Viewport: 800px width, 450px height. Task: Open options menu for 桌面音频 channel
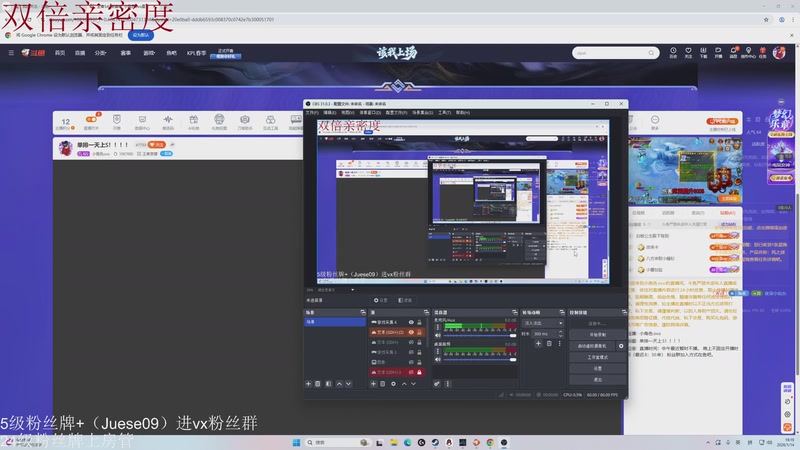point(437,352)
